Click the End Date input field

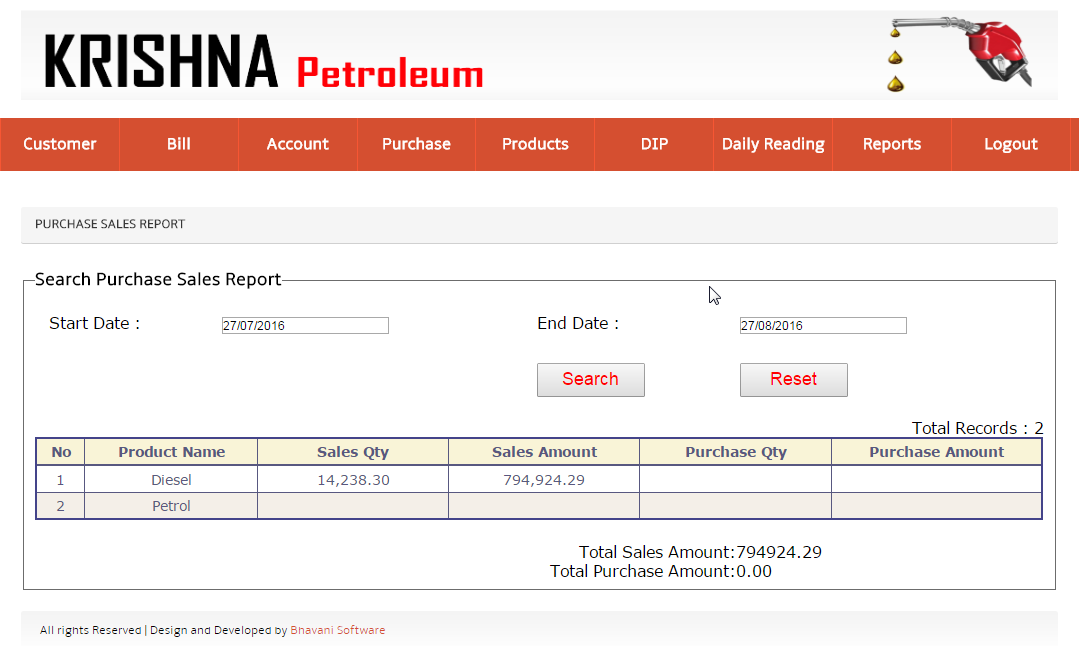[823, 325]
